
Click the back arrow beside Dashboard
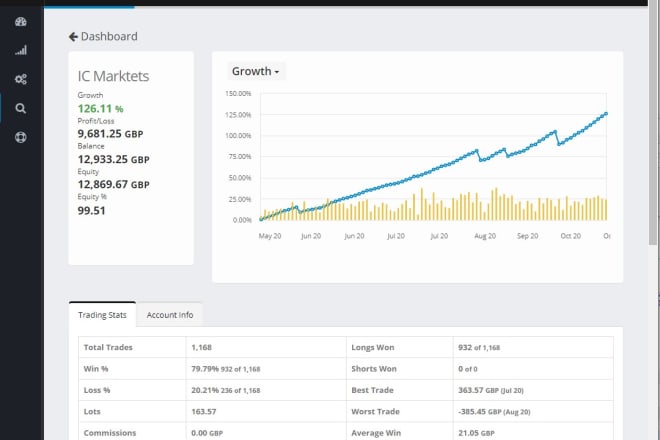click(x=73, y=37)
